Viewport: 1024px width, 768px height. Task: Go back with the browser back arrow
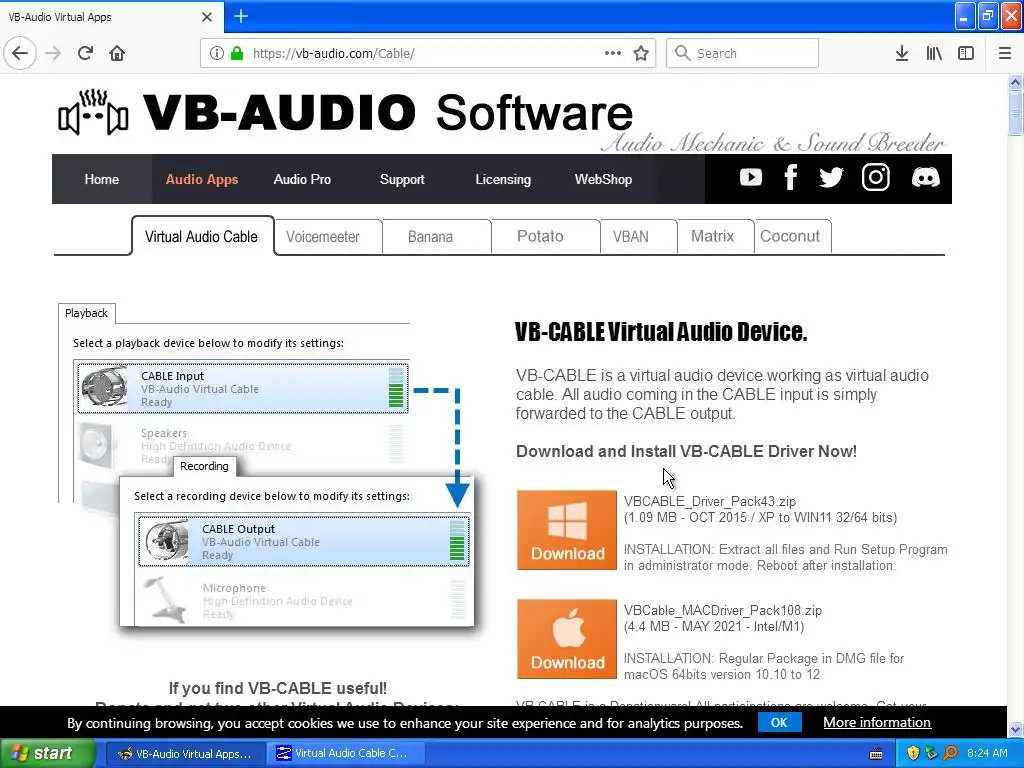(20, 53)
